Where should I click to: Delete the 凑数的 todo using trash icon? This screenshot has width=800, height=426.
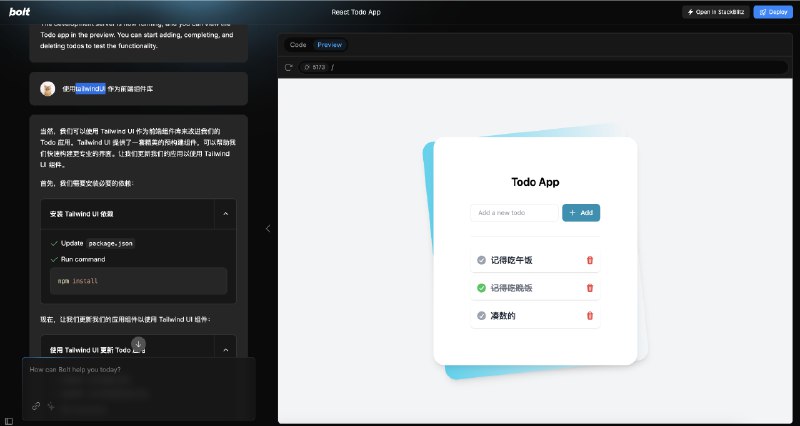[x=590, y=315]
